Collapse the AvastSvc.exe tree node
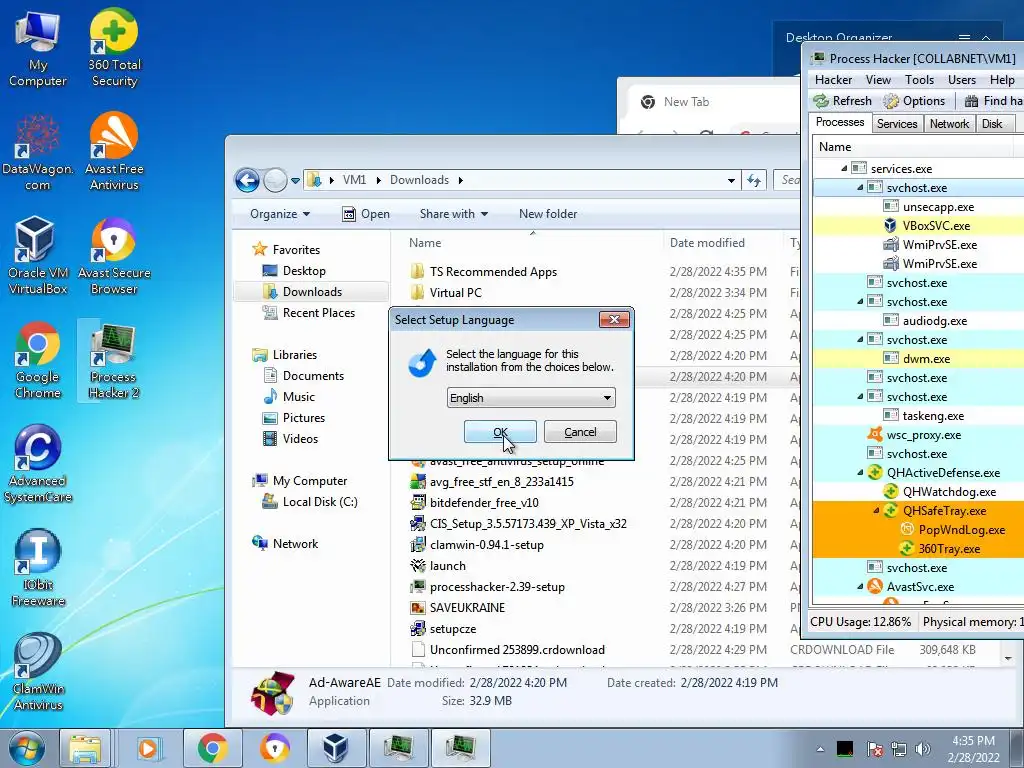The image size is (1024, 768). 860,586
